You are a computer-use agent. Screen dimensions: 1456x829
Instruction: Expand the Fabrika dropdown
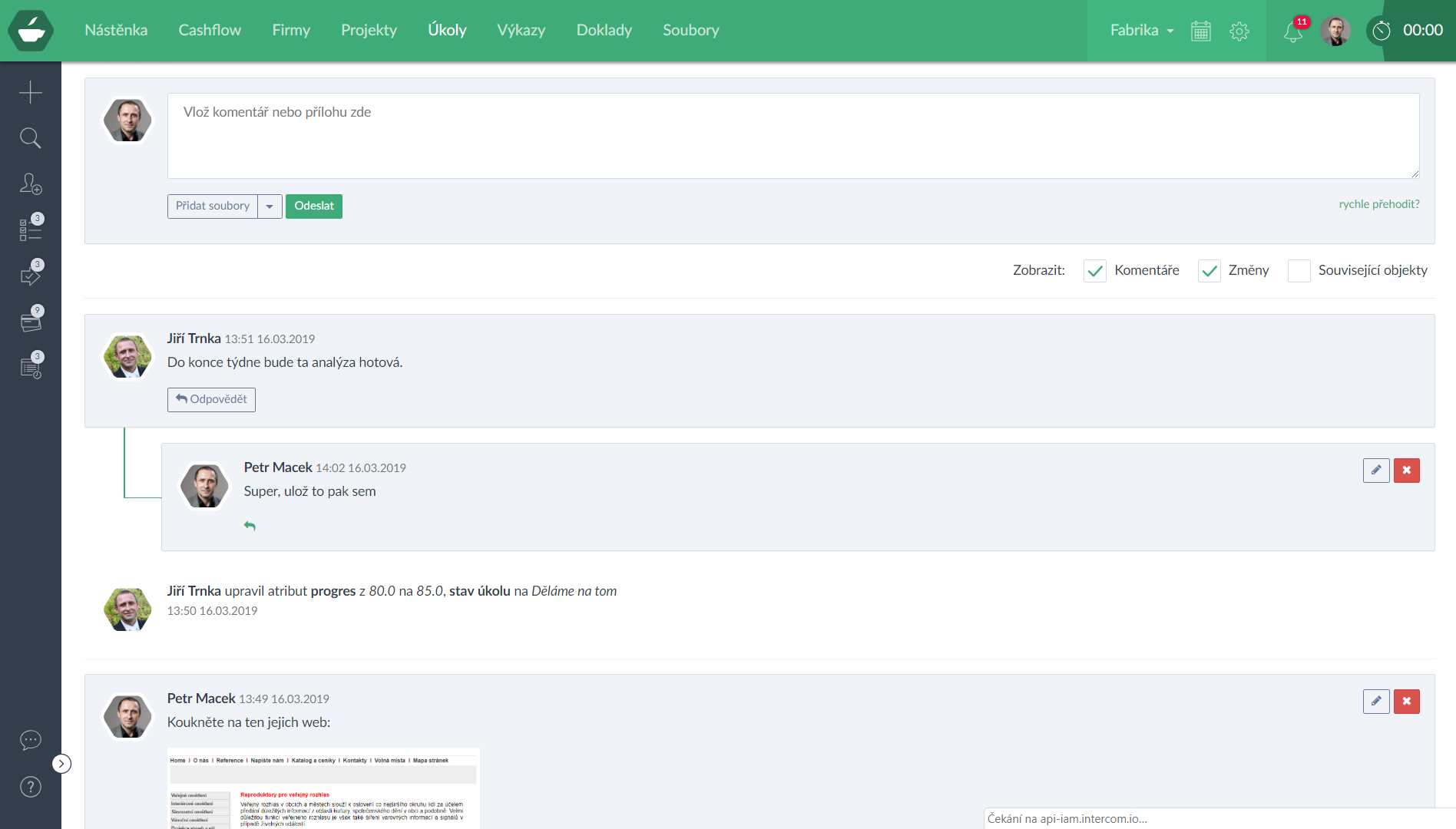(x=1142, y=31)
